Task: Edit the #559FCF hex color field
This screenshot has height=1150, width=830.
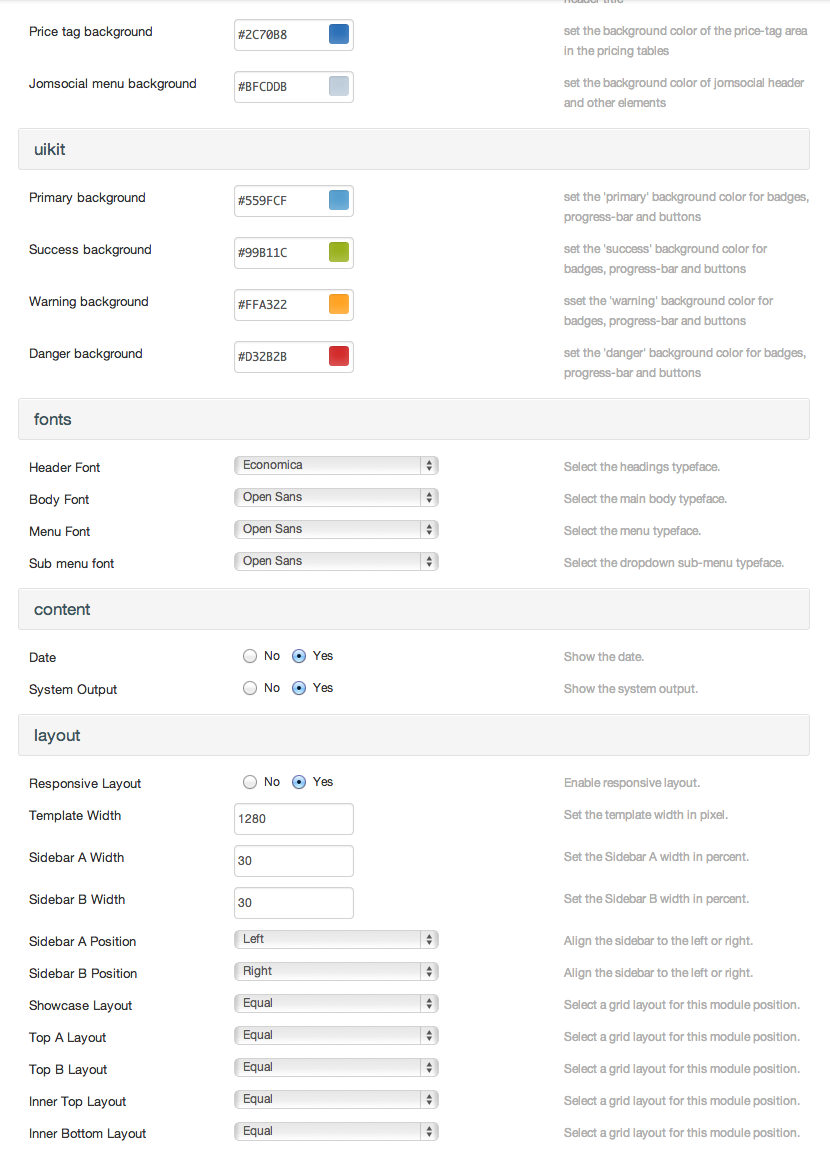Action: coord(293,201)
